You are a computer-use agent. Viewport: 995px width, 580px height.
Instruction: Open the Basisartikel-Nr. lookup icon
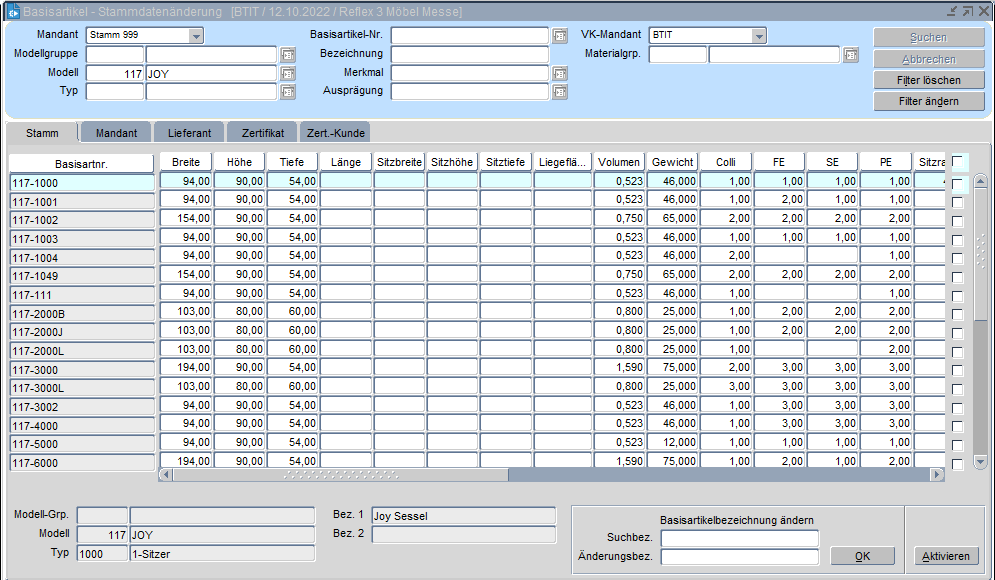click(560, 36)
